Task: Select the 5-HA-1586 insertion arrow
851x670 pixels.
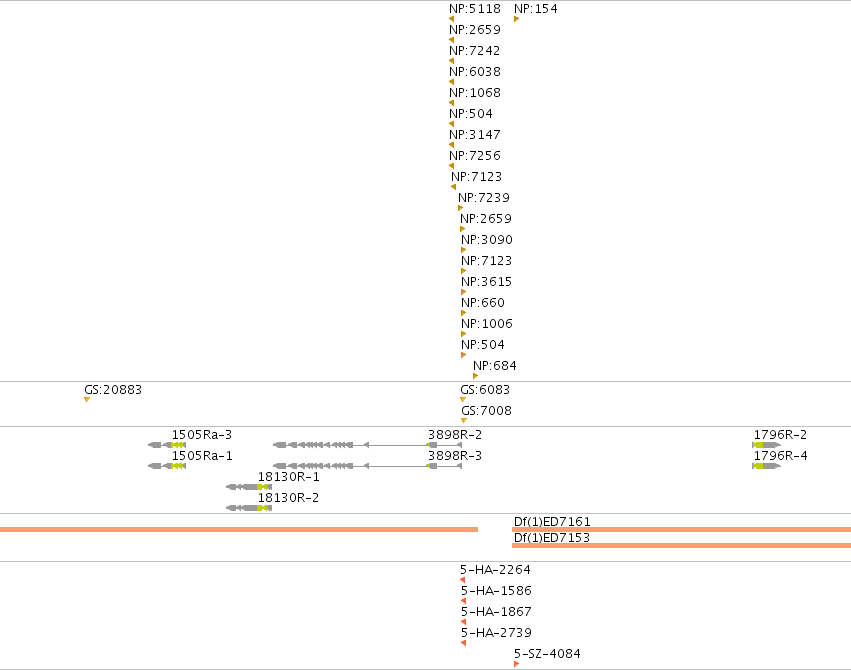Action: click(x=464, y=601)
